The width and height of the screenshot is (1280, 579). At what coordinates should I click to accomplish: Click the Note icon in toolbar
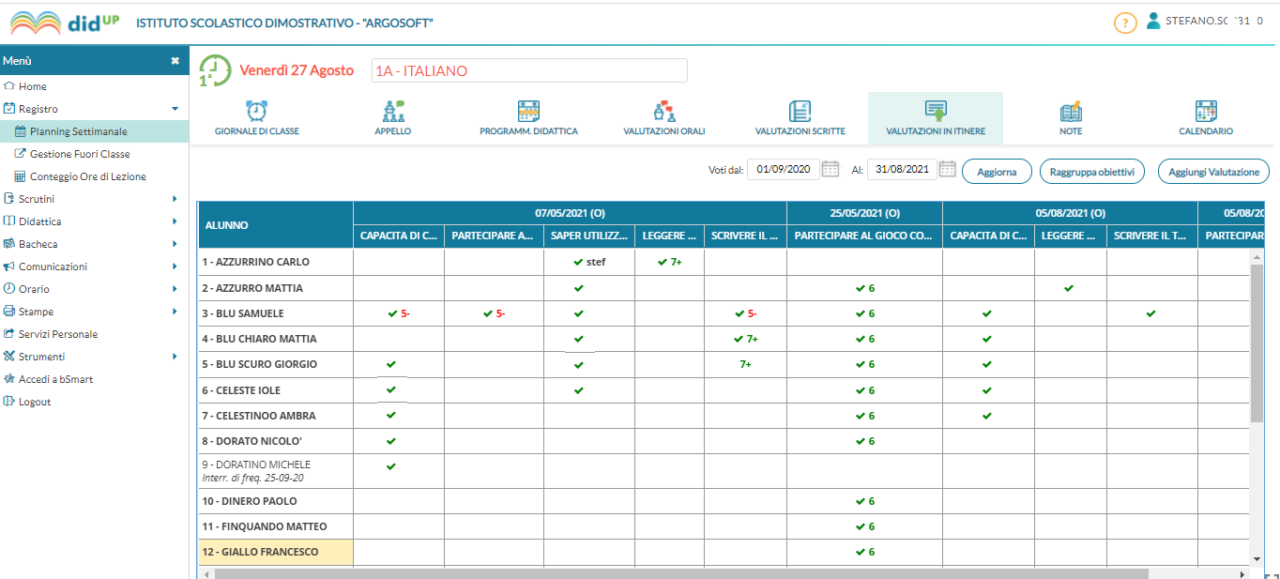pos(1071,111)
